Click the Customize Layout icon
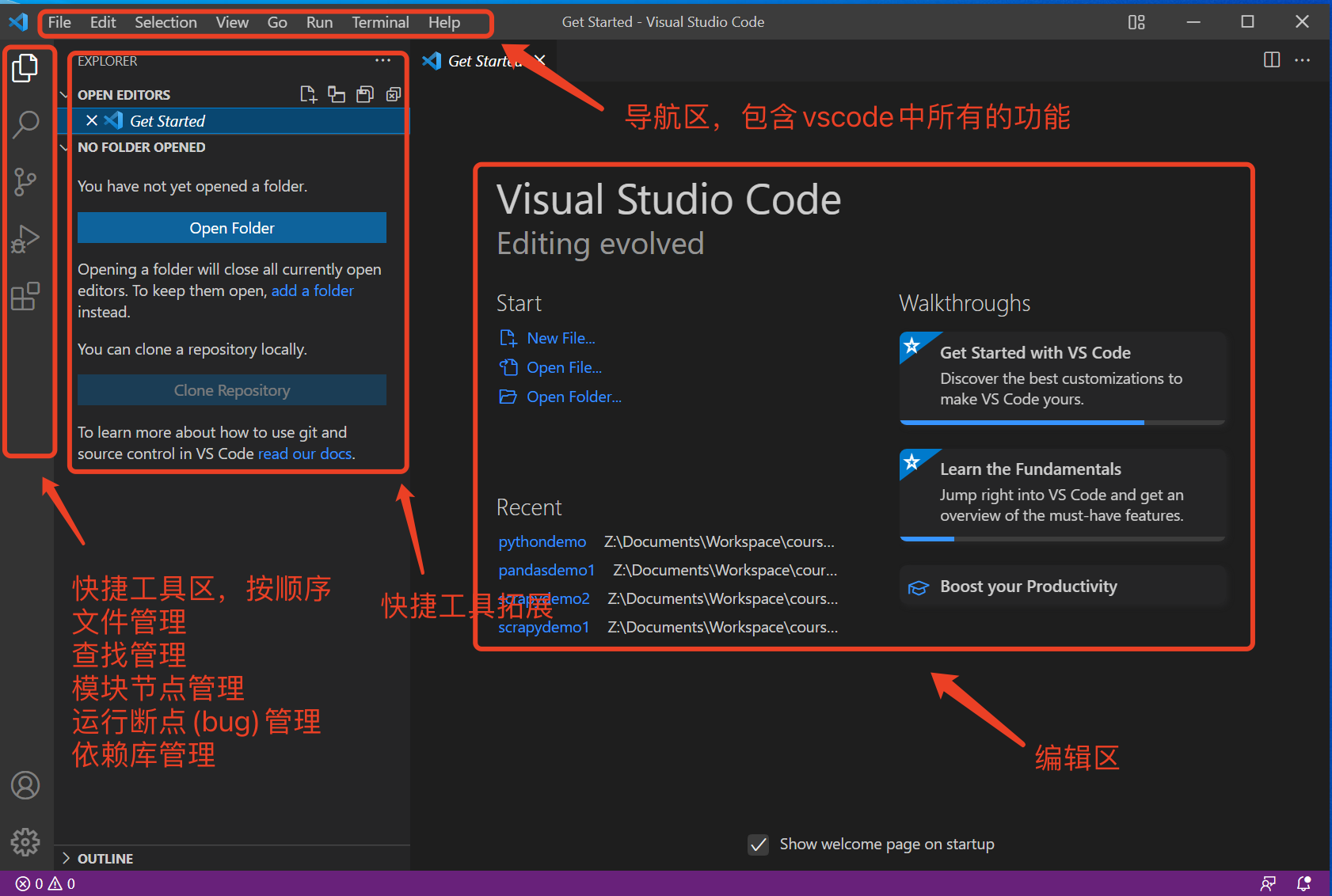This screenshot has height=896, width=1332. [x=1136, y=22]
